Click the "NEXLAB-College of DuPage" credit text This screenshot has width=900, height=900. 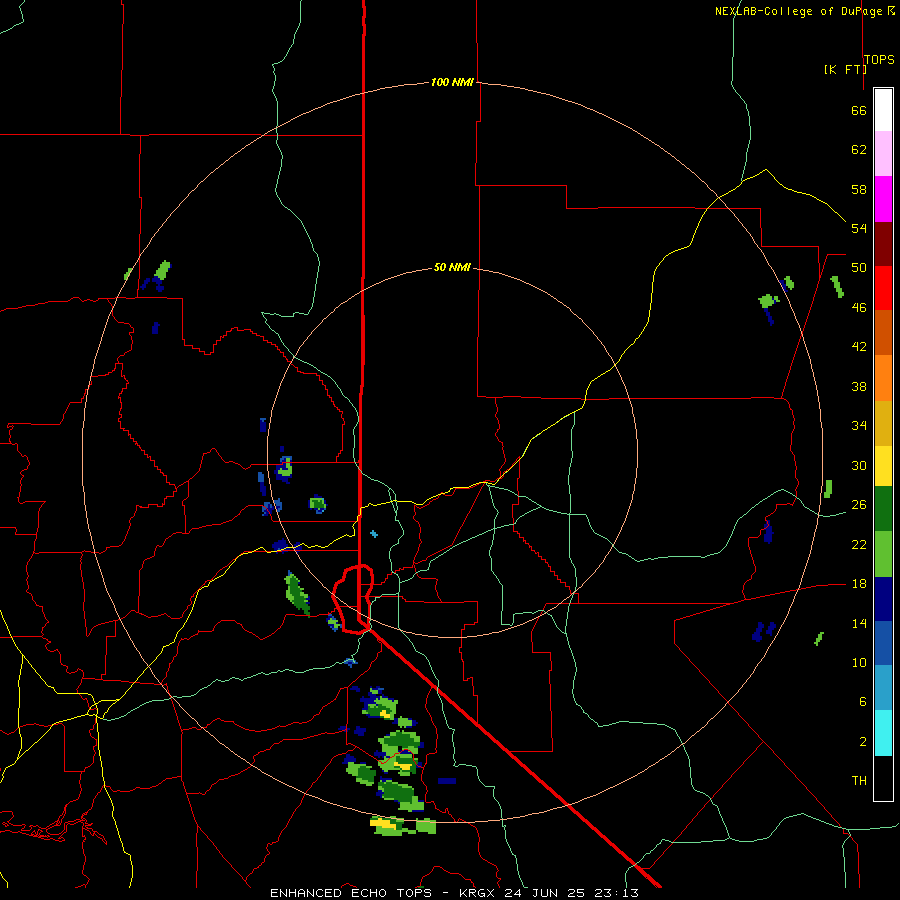798,11
